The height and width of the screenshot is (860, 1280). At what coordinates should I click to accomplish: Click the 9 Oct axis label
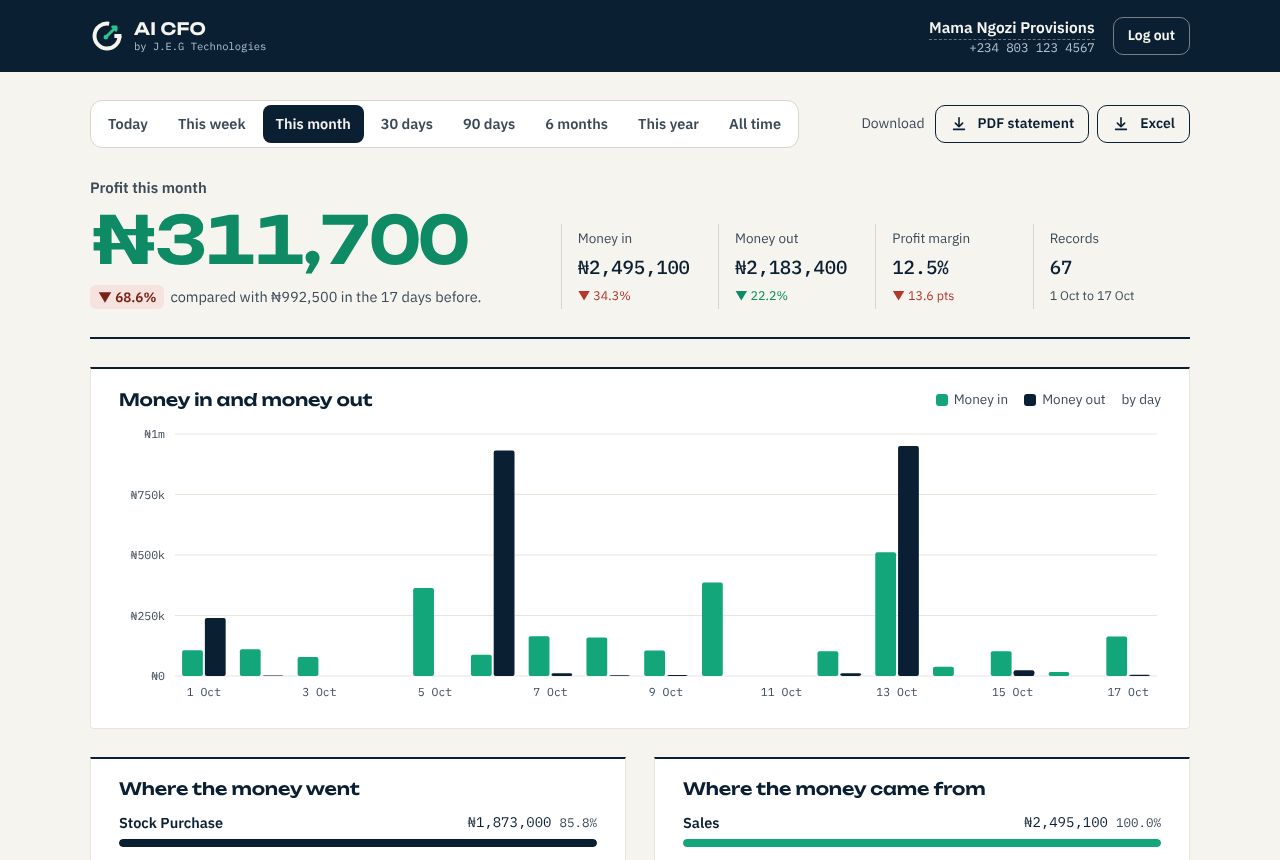point(666,692)
